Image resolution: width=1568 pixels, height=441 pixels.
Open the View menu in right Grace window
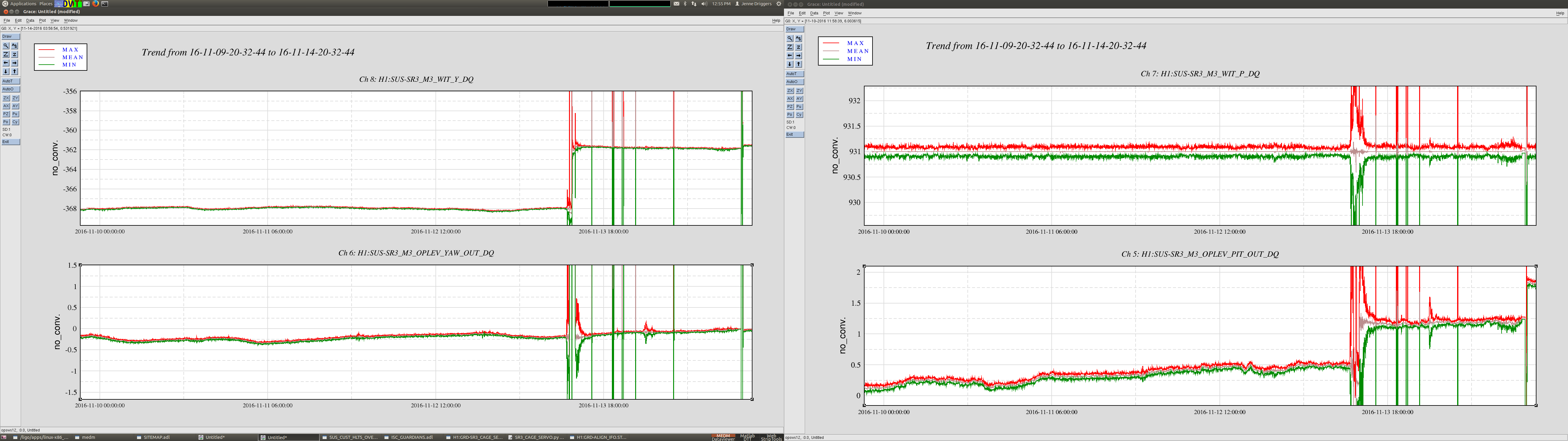839,13
